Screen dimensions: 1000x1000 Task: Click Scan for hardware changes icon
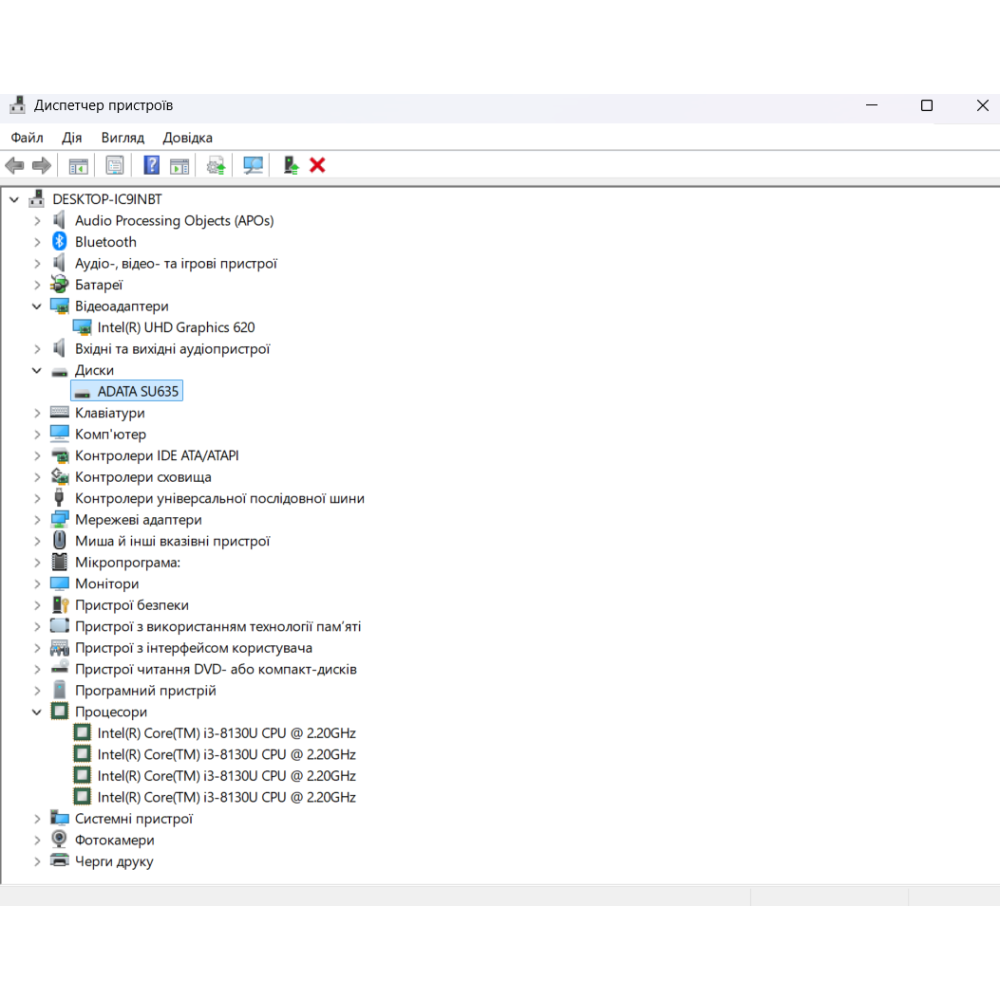(253, 165)
